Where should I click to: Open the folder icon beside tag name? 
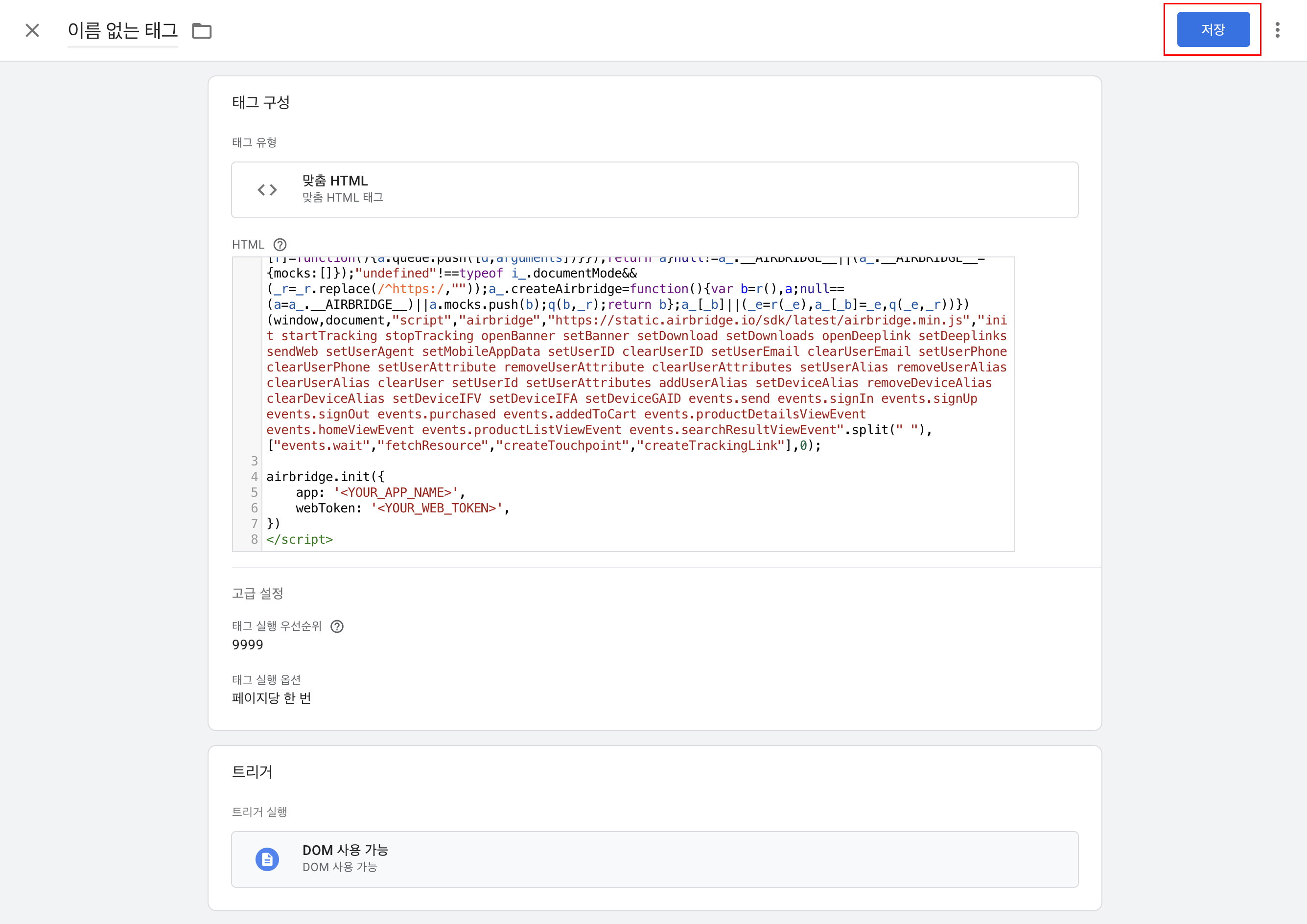pyautogui.click(x=202, y=31)
